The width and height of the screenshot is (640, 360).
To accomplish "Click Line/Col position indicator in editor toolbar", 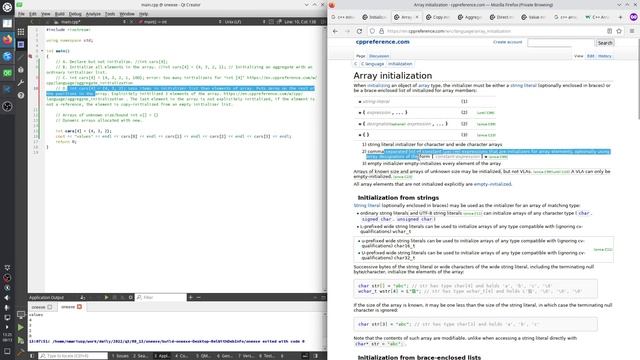I will [x=300, y=22].
